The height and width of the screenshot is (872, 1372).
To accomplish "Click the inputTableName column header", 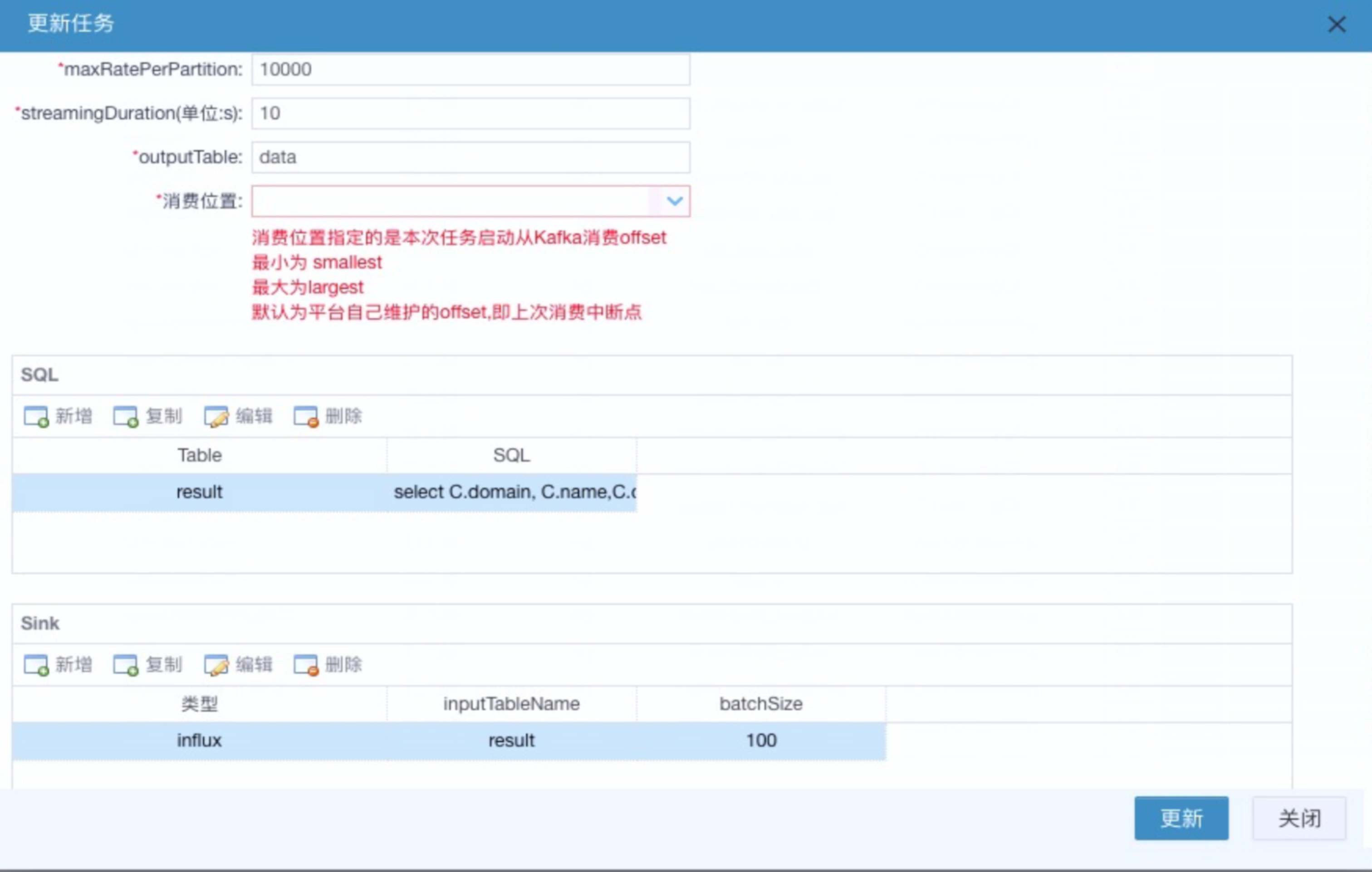I will (x=511, y=704).
